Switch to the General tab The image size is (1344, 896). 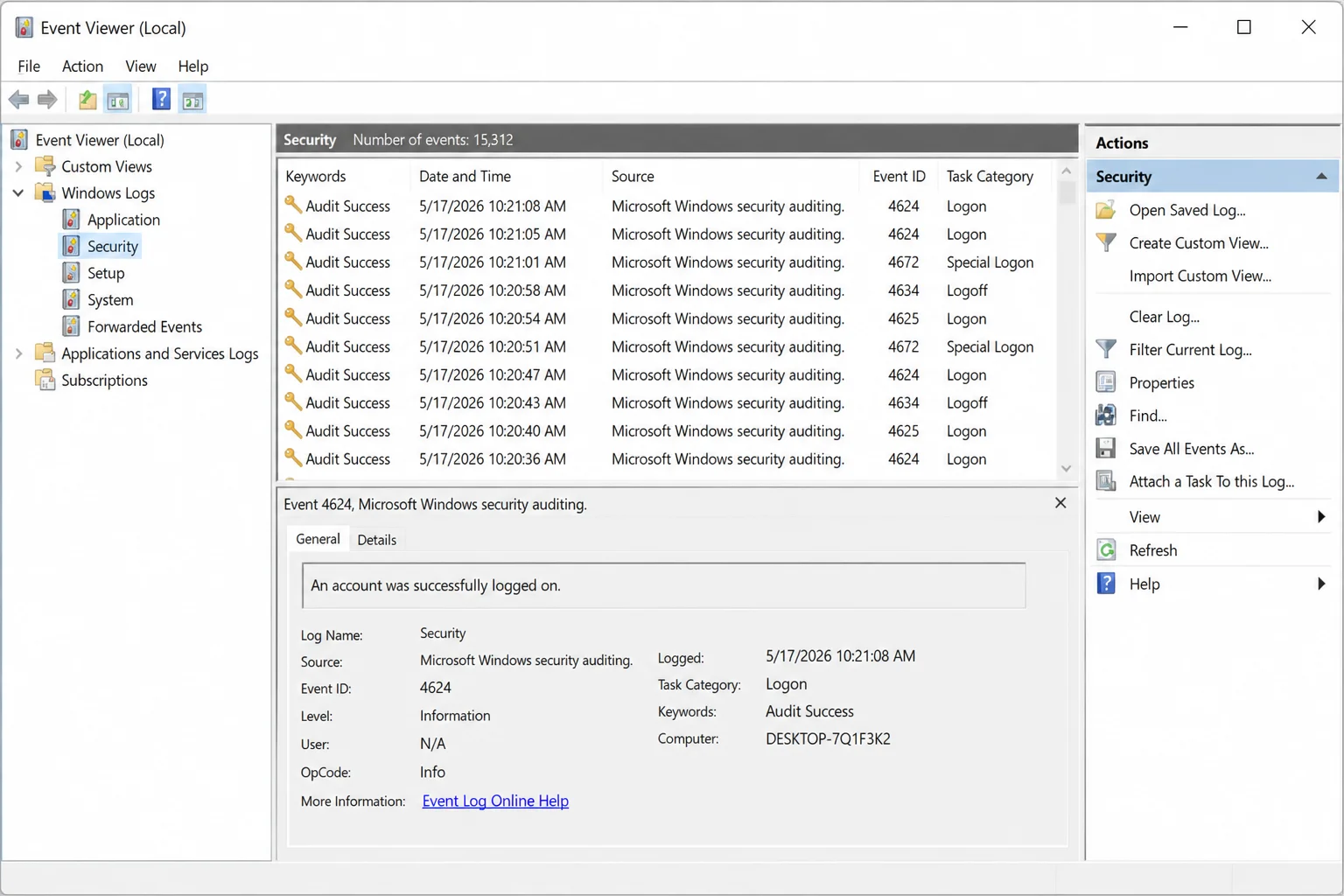point(318,539)
